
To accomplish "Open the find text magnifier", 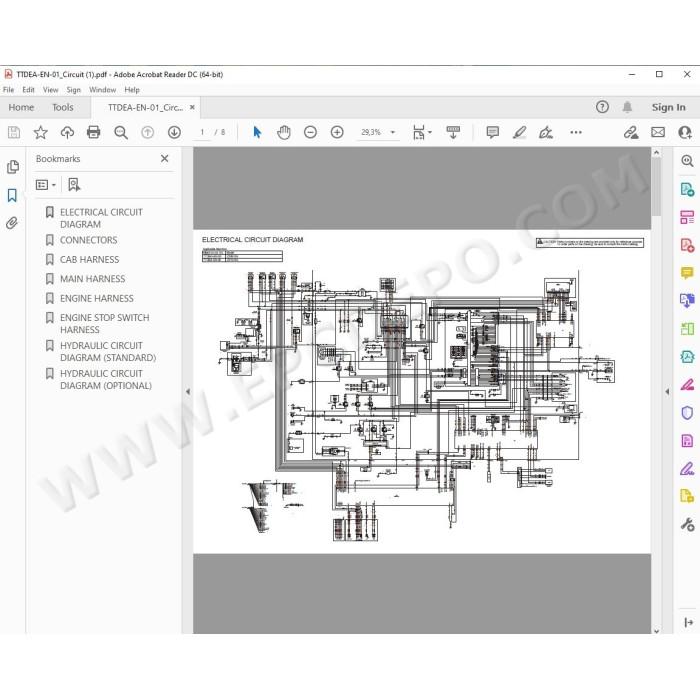I will point(121,132).
